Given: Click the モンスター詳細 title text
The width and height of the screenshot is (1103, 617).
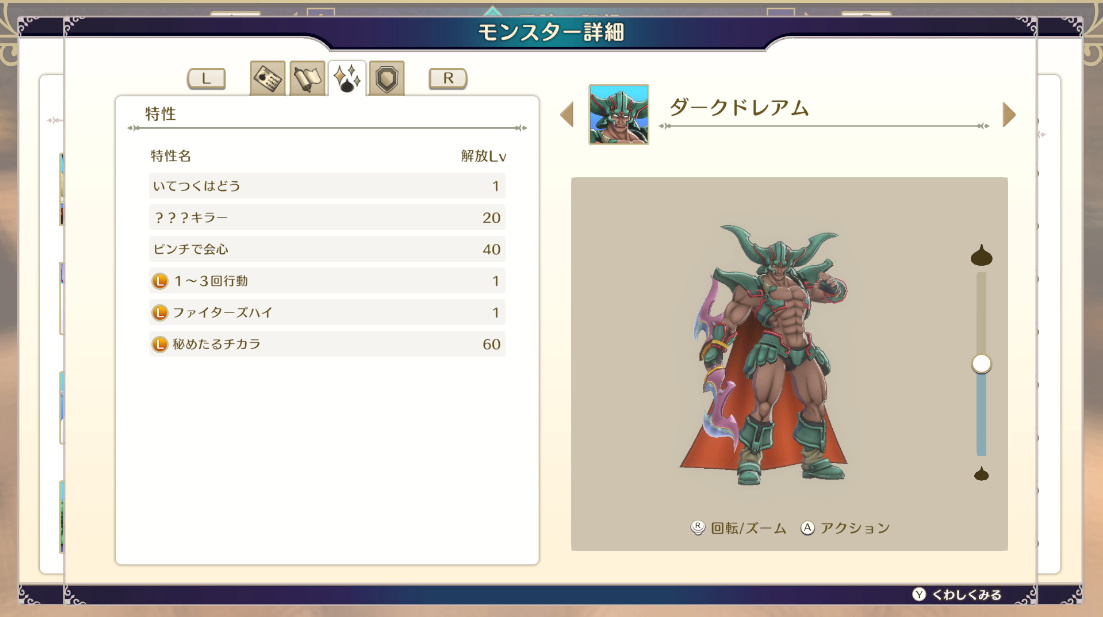Looking at the screenshot, I should coord(551,32).
